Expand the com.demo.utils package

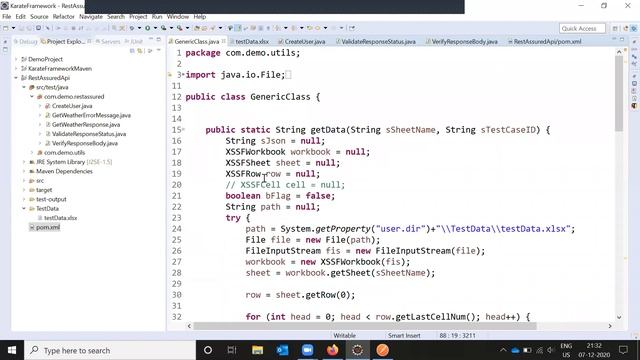click(32, 153)
